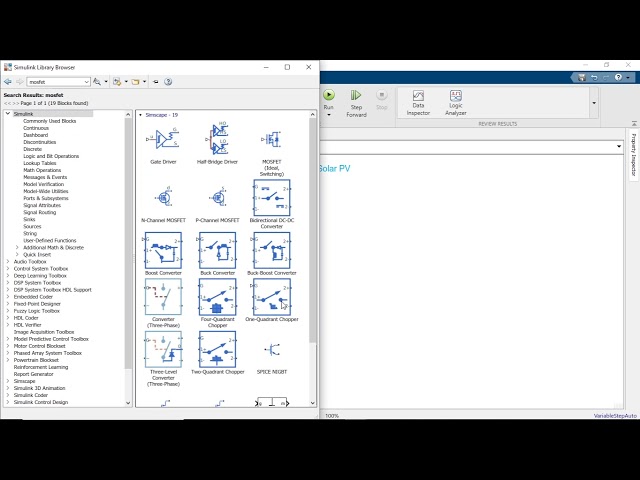640x480 pixels.
Task: Open Library Browser help question mark
Action: coord(168,82)
